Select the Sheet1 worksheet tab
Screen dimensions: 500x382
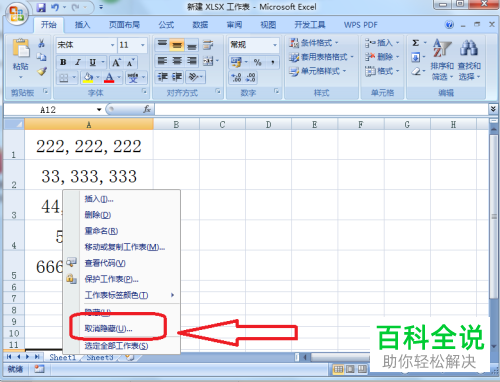click(x=62, y=357)
